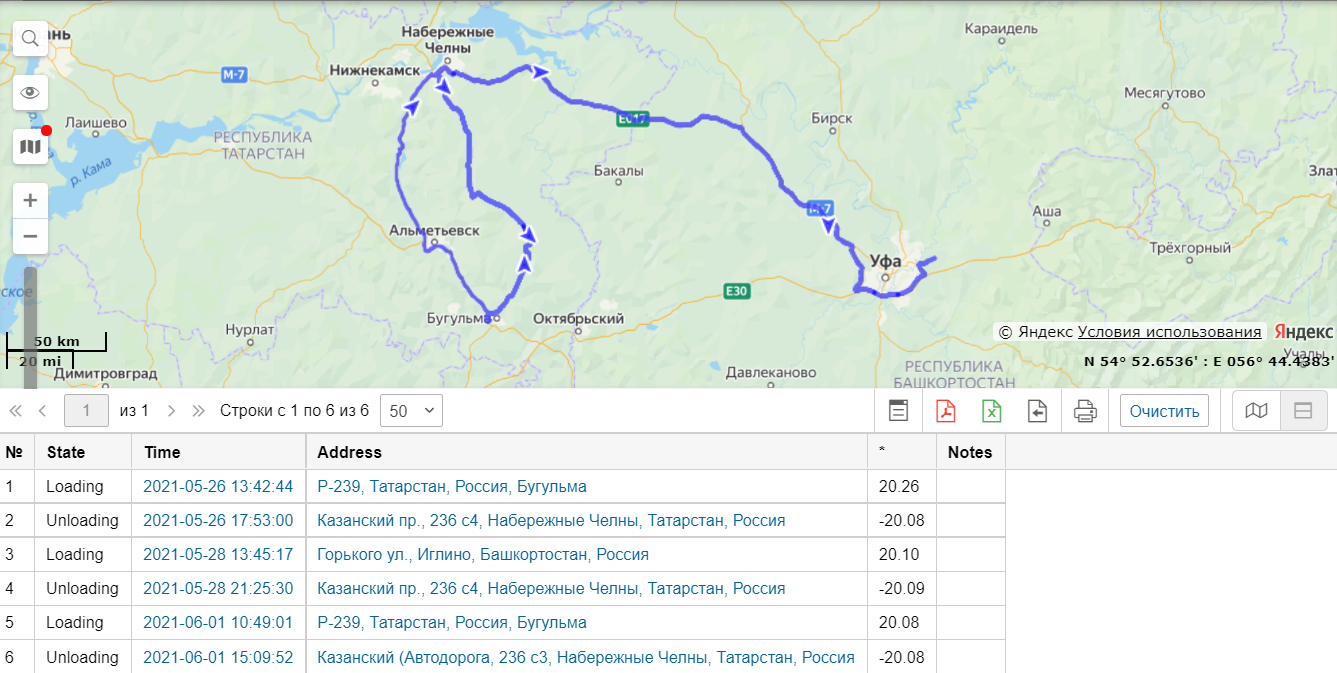Screen dimensions: 1337x673
Task: Open the report window icon
Action: 899,411
